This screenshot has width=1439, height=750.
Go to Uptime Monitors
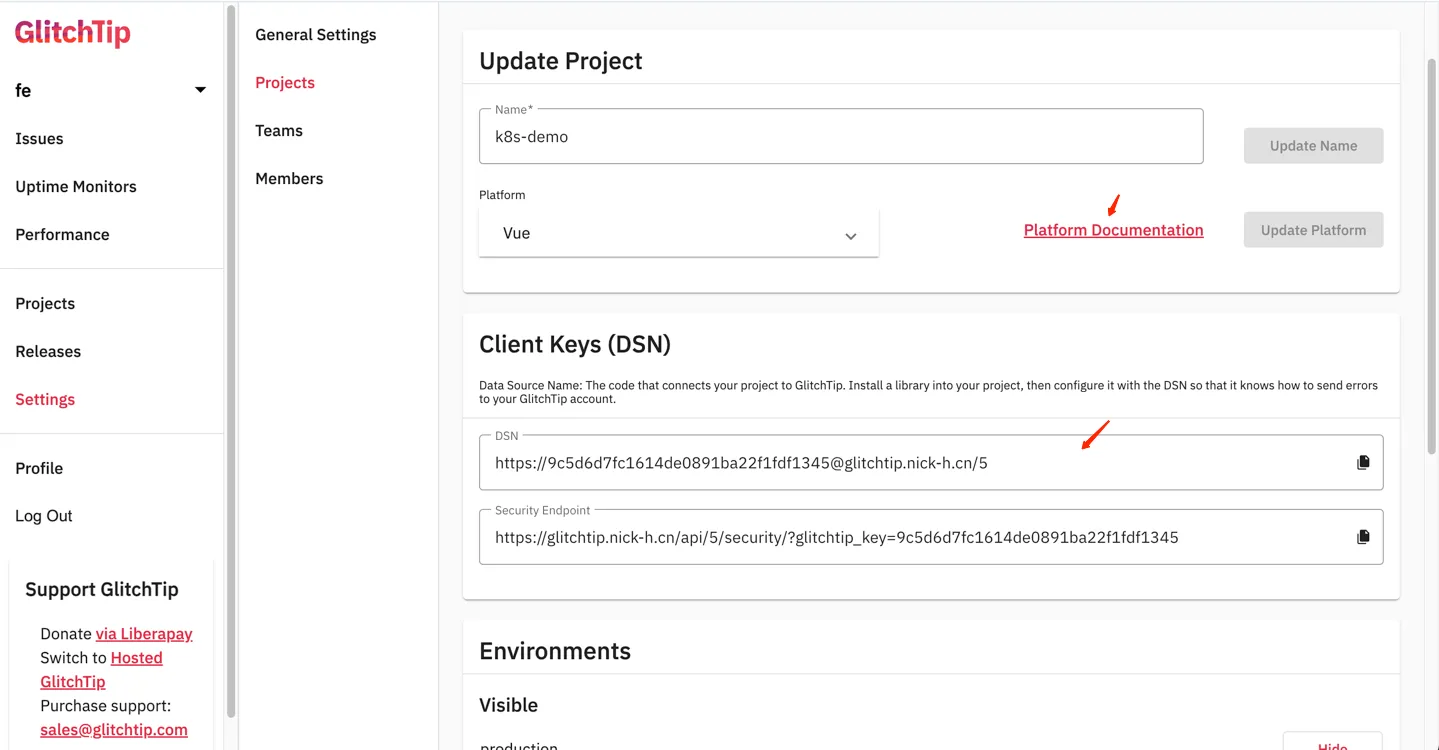(76, 186)
